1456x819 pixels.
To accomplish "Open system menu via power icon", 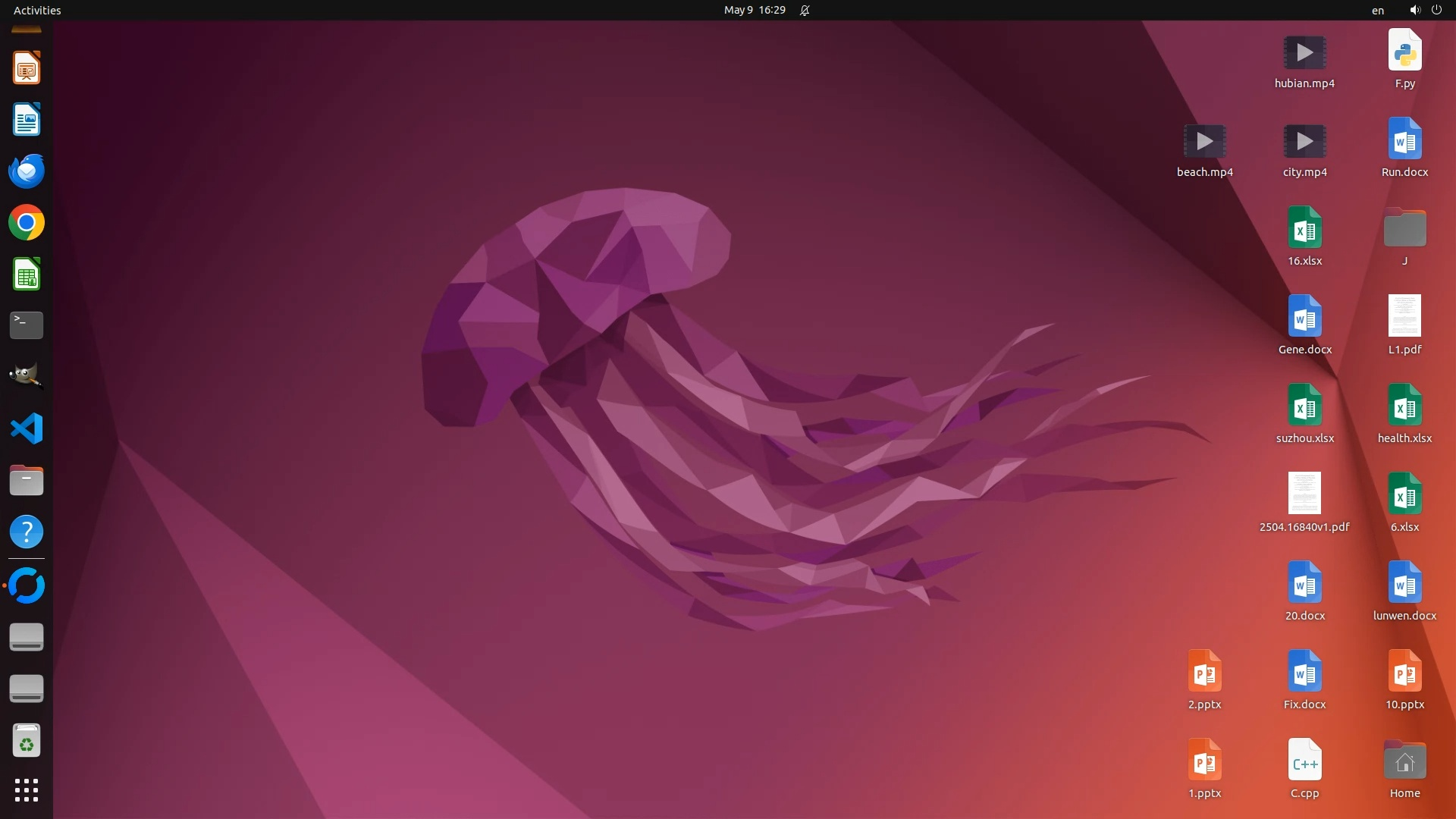I will tap(1436, 10).
